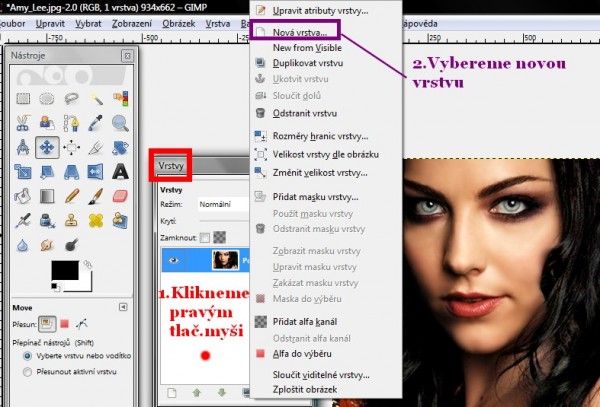Close the Nástroje toolbox window

coord(127,56)
